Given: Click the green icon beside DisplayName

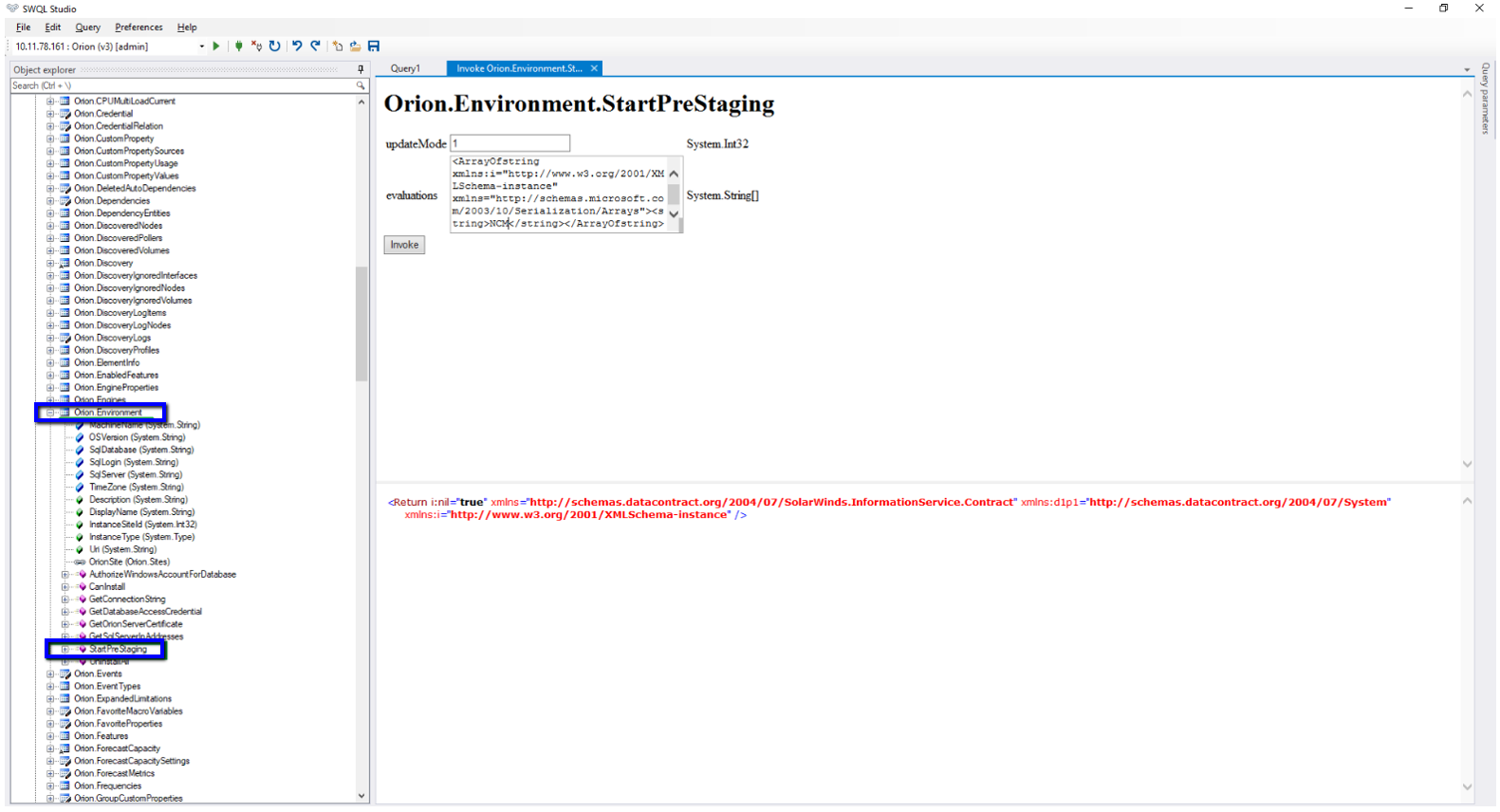Looking at the screenshot, I should pos(80,512).
